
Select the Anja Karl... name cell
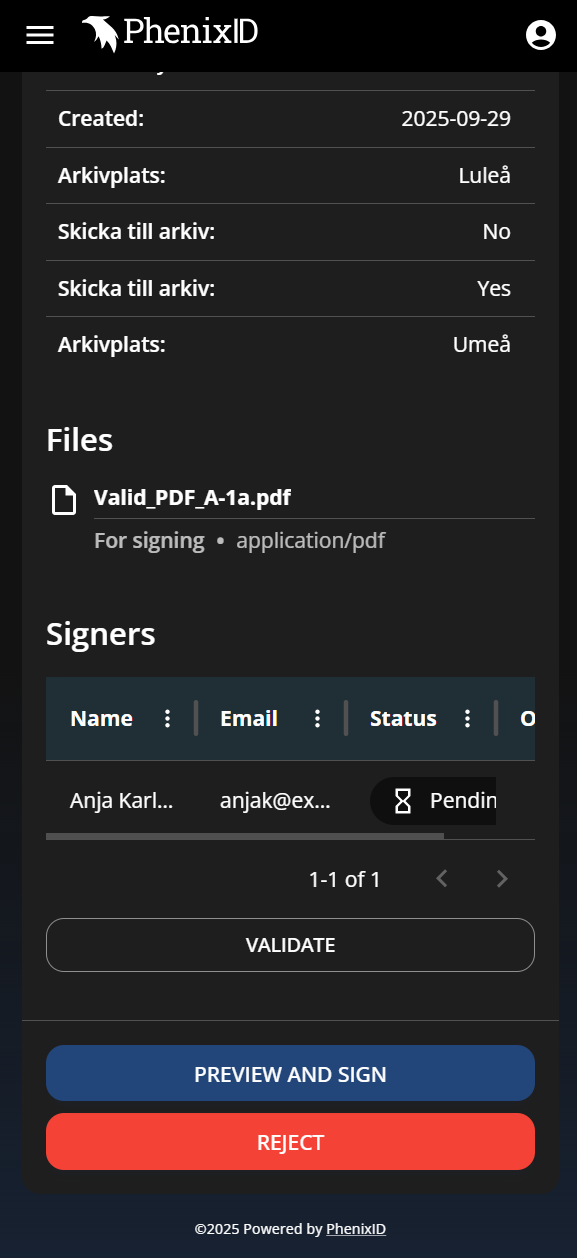pos(121,800)
